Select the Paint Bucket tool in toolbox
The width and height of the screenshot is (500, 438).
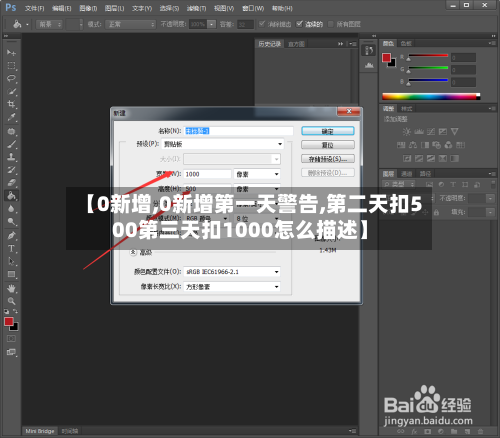pos(11,196)
